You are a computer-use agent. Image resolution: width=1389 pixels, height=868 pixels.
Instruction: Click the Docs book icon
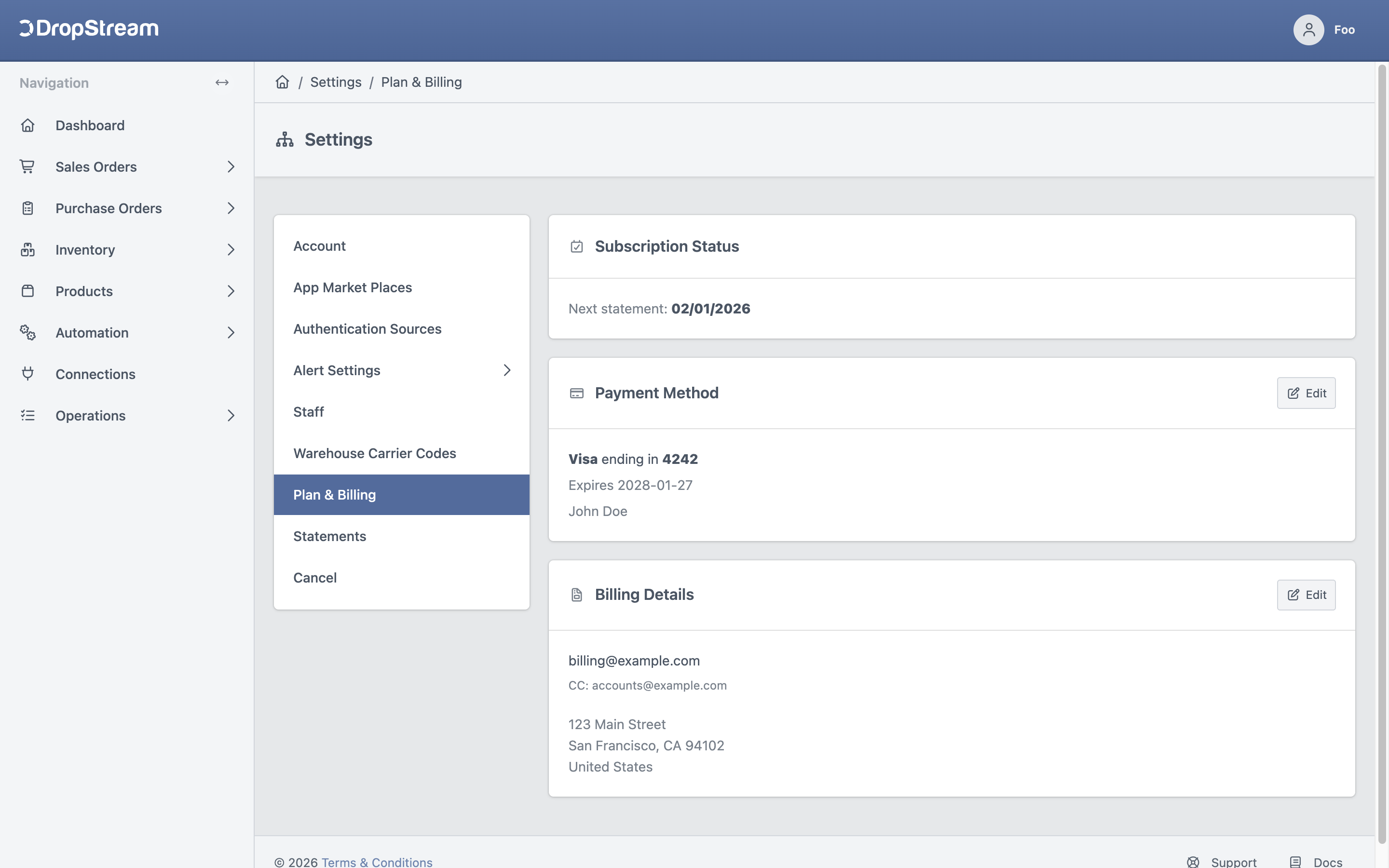(x=1295, y=862)
